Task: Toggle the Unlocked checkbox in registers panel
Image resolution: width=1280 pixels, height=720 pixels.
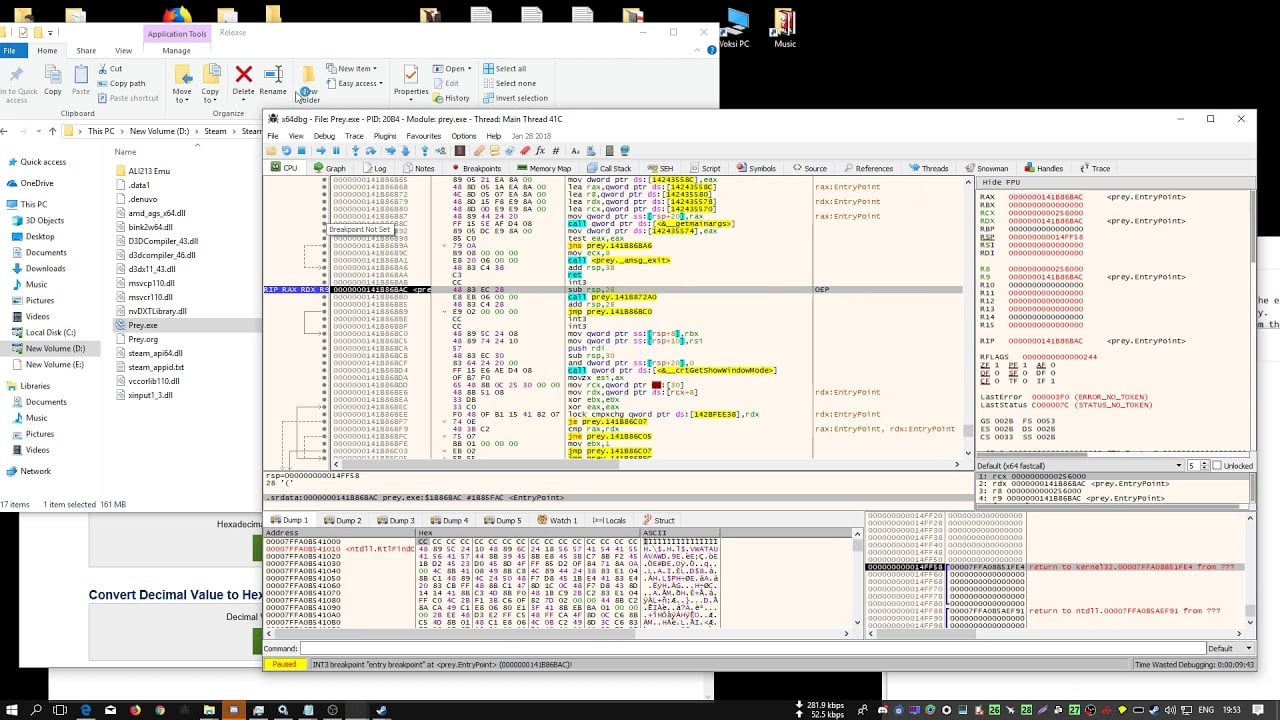Action: click(x=1217, y=466)
